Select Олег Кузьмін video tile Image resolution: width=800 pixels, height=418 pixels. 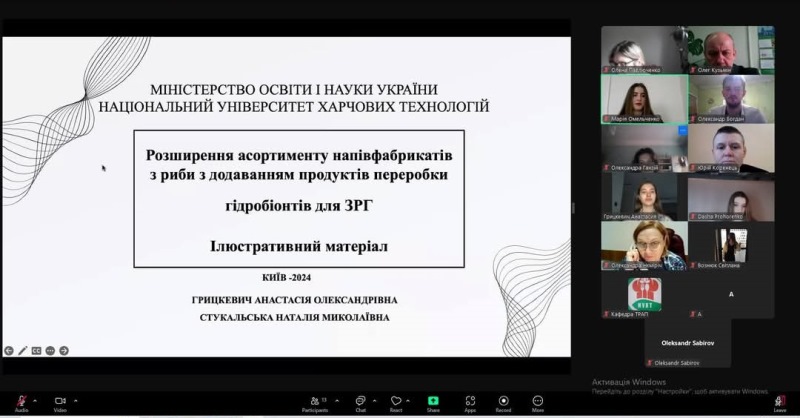pyautogui.click(x=731, y=50)
